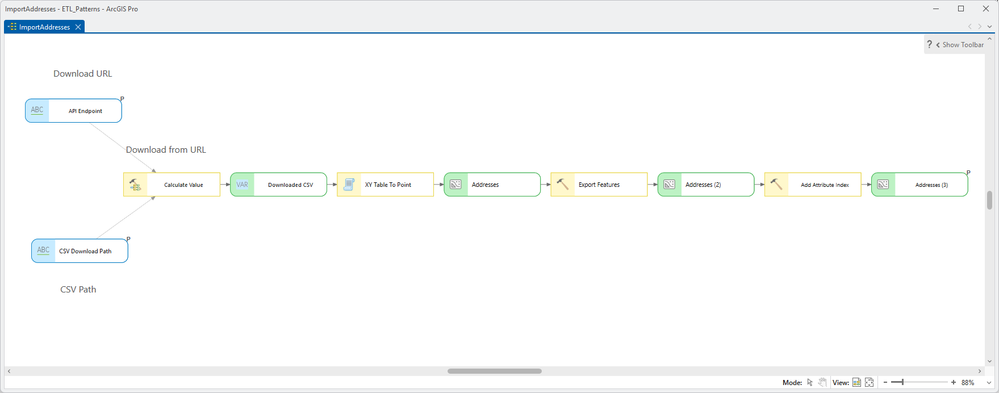Click the Auto Layout view icon
This screenshot has height=393, width=999.
point(857,382)
